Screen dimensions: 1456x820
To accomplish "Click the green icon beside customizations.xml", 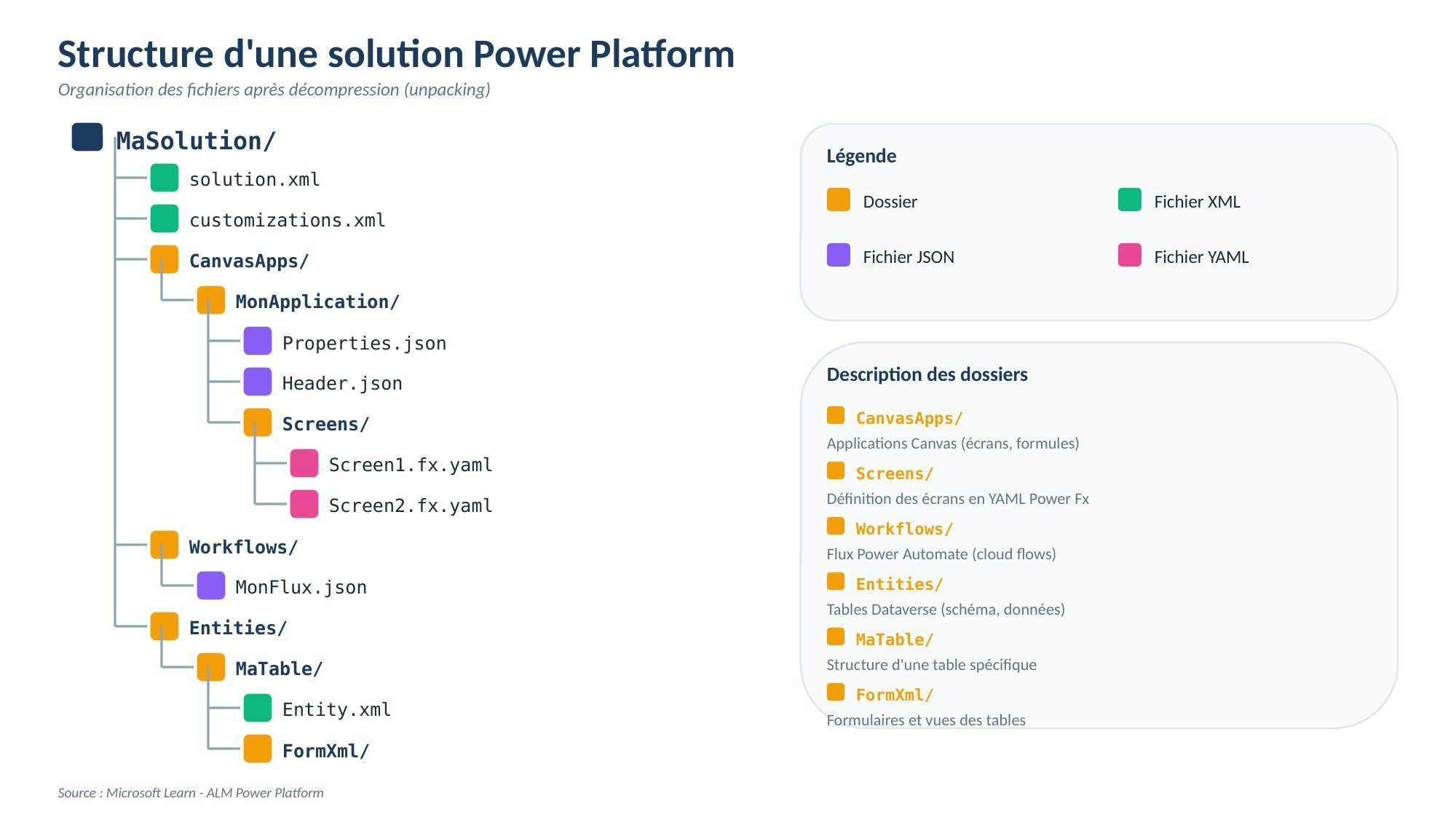I will 165,219.
